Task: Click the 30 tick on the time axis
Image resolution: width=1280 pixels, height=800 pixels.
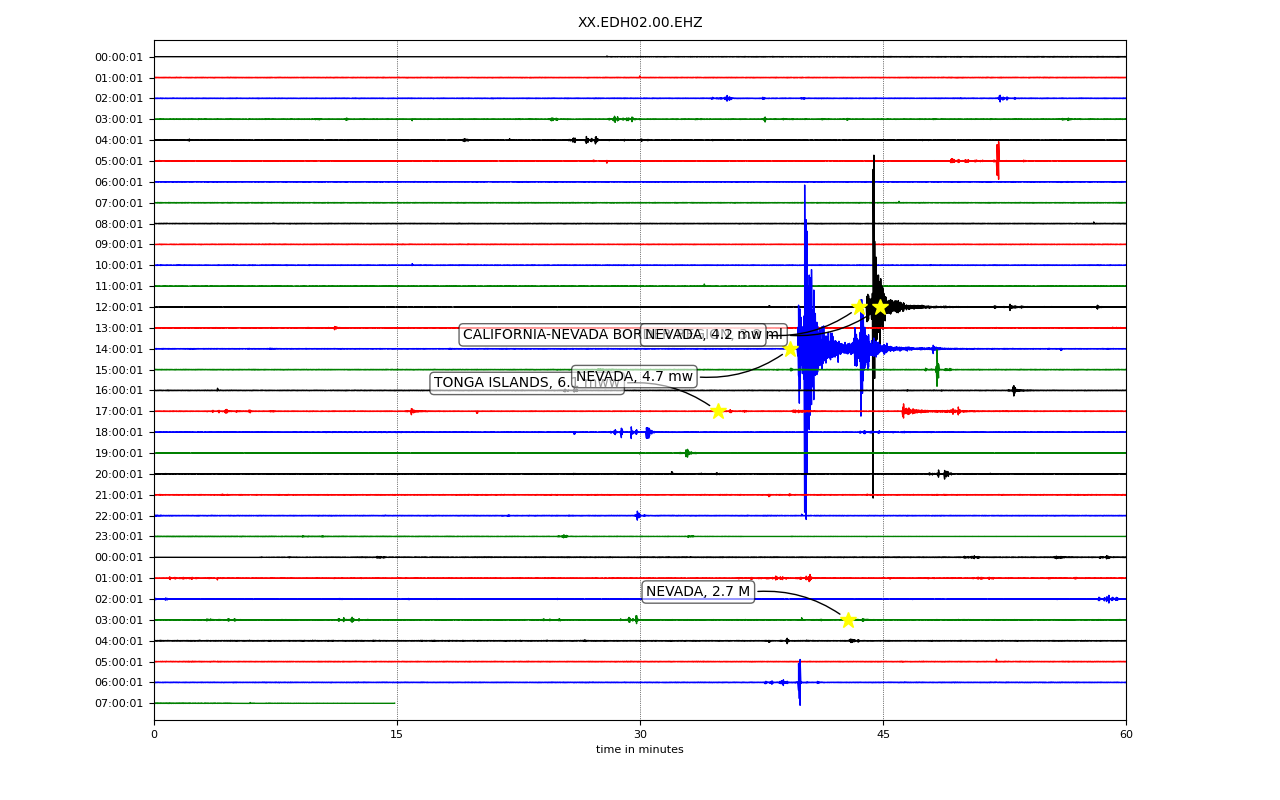Action: point(640,735)
